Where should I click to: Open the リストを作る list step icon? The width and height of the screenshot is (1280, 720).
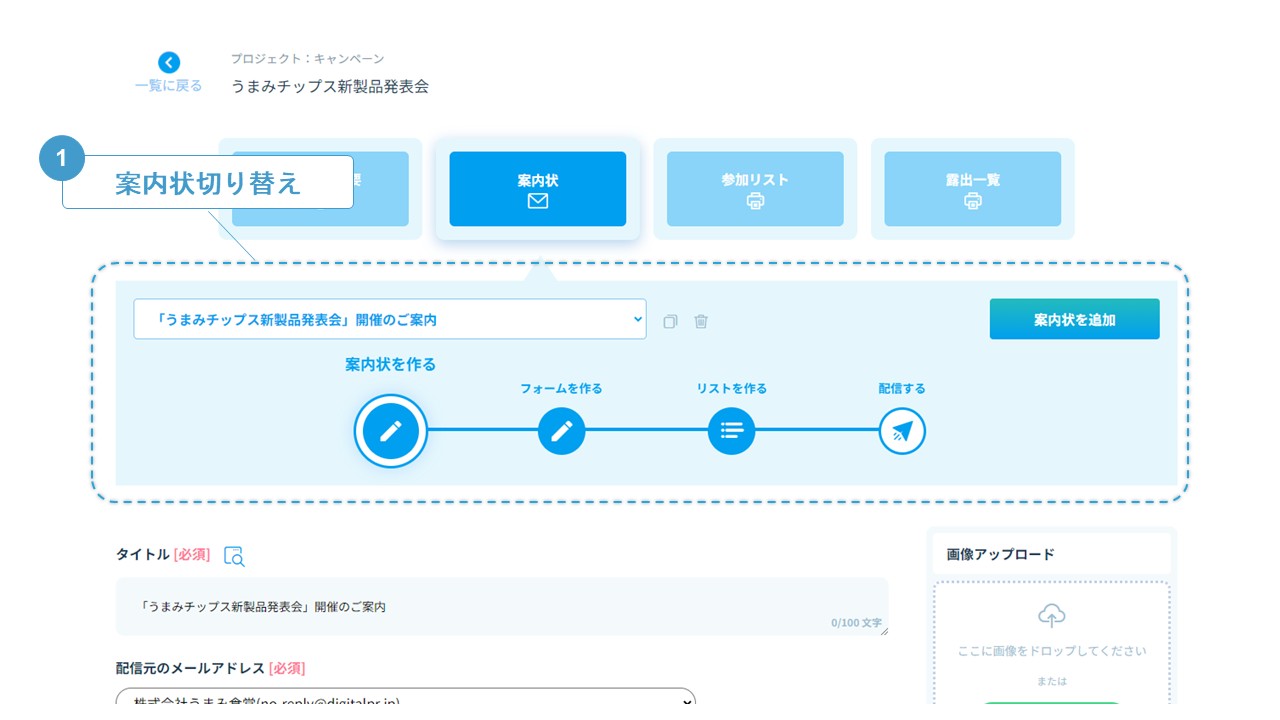pyautogui.click(x=731, y=432)
